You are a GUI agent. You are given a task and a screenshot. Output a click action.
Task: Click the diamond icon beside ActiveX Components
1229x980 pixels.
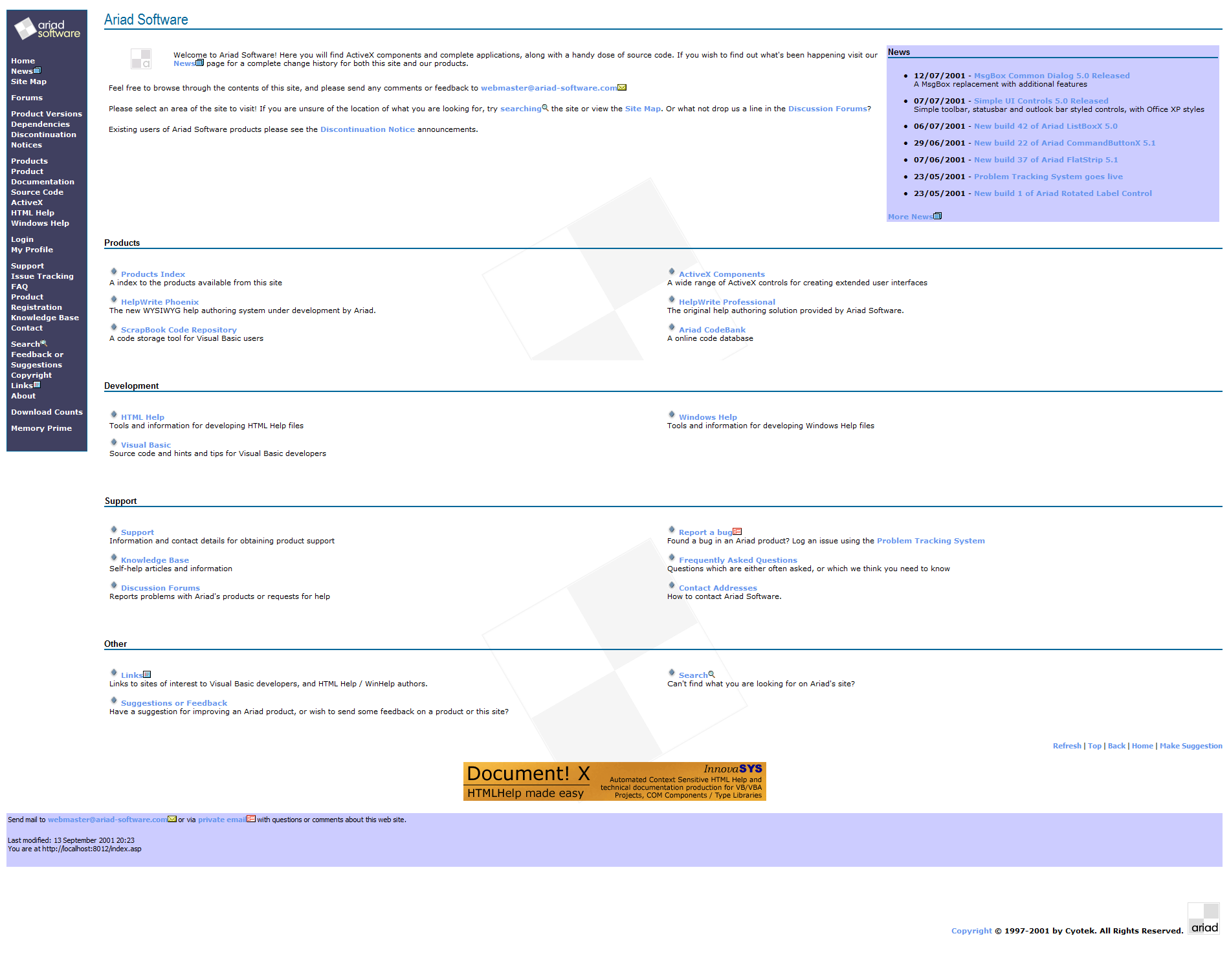pyautogui.click(x=672, y=272)
